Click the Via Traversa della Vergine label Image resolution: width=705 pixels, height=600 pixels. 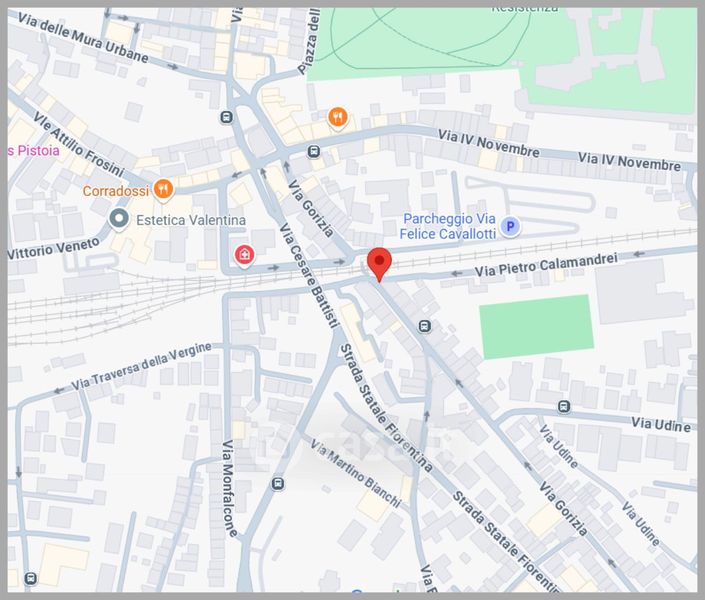coord(141,366)
